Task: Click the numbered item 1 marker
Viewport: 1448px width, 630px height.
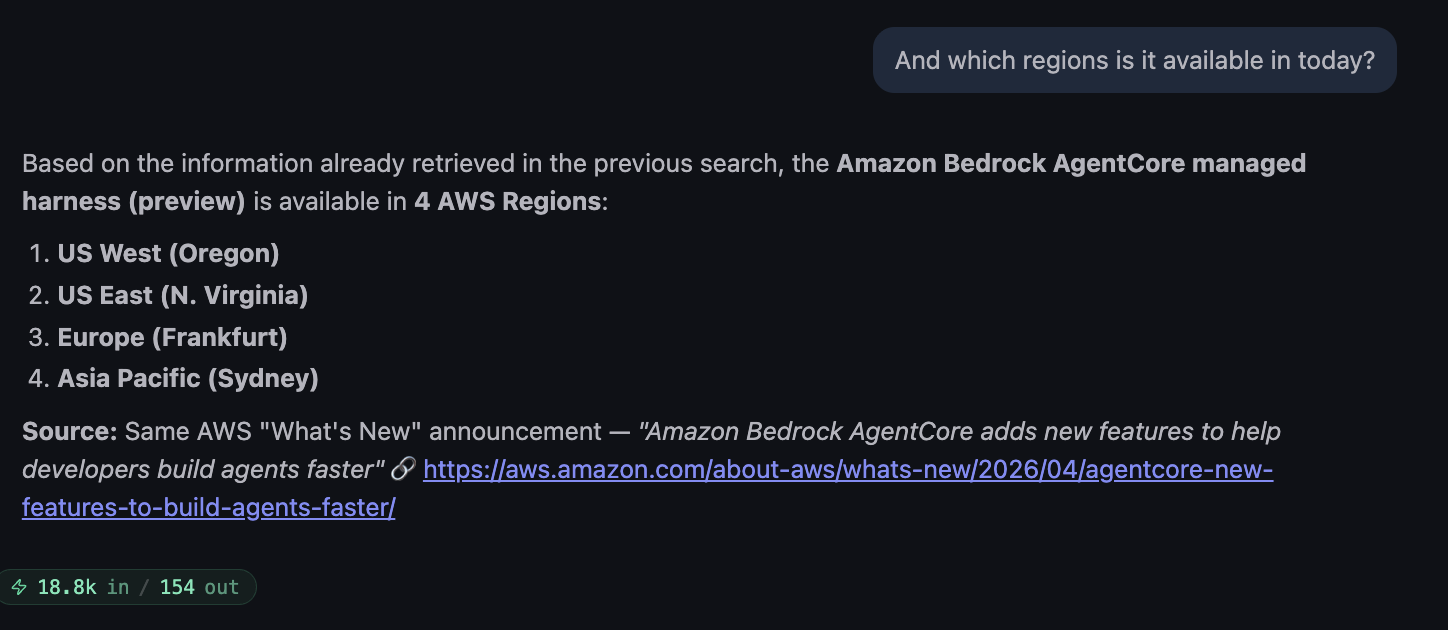Action: point(38,253)
